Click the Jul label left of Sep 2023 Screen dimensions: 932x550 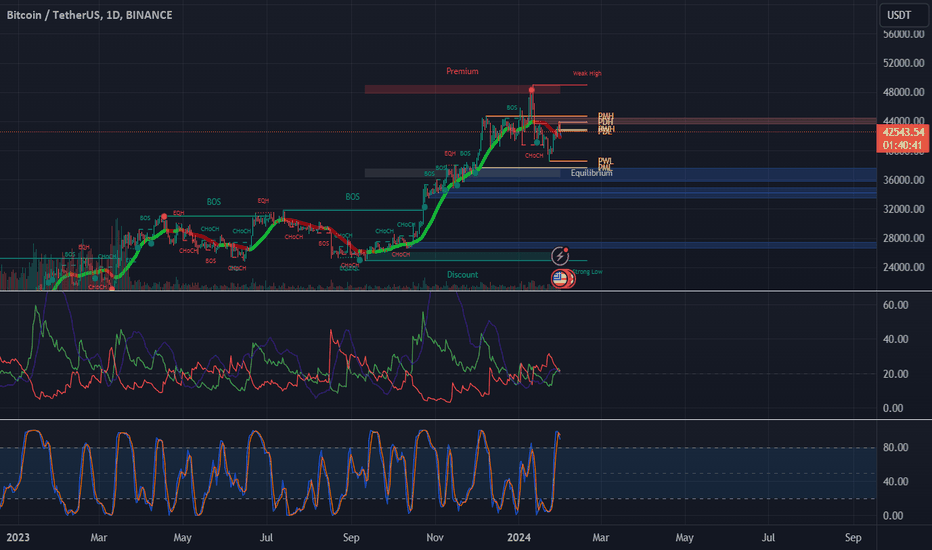266,538
